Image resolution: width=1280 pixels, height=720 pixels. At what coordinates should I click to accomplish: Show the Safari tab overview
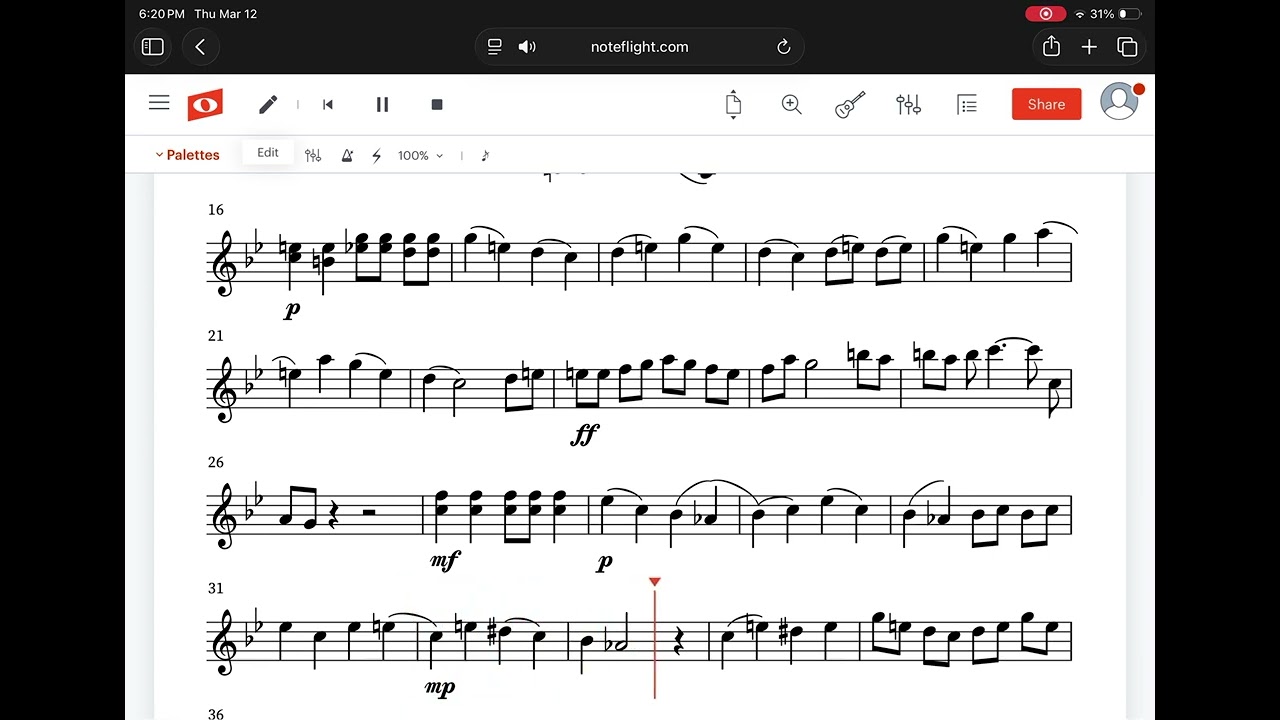point(1127,47)
